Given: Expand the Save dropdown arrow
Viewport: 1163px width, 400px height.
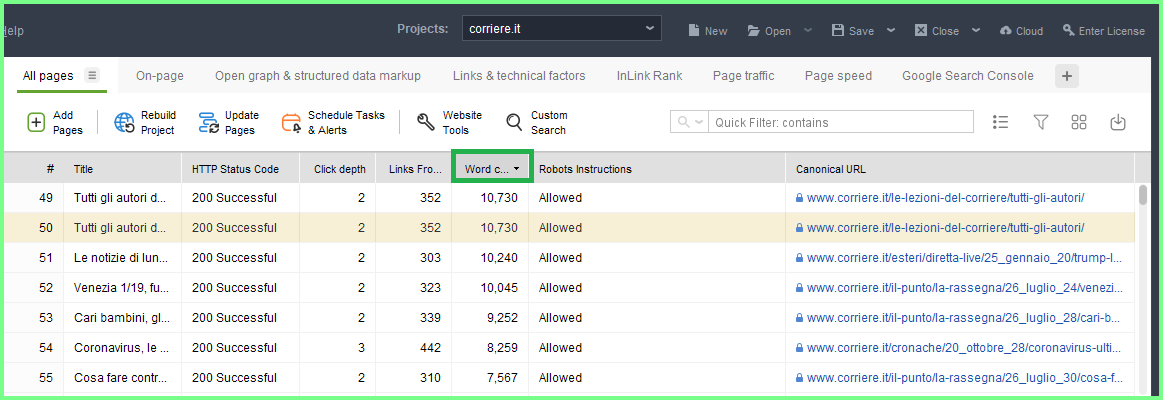Looking at the screenshot, I should (891, 30).
